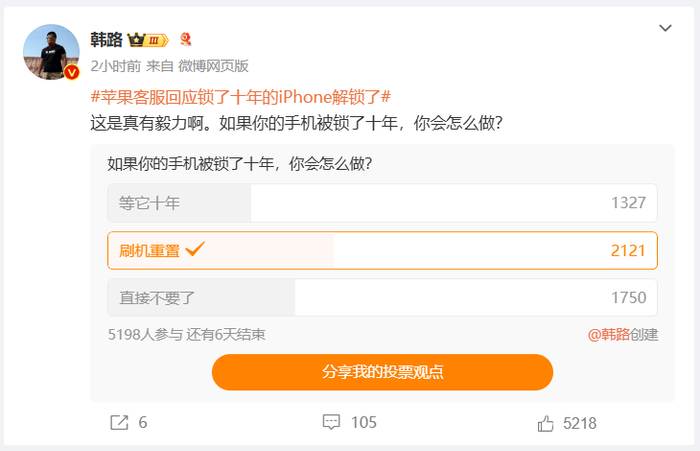This screenshot has width=700, height=451.
Task: Like the post with thumbs-up icon
Action: pos(545,423)
